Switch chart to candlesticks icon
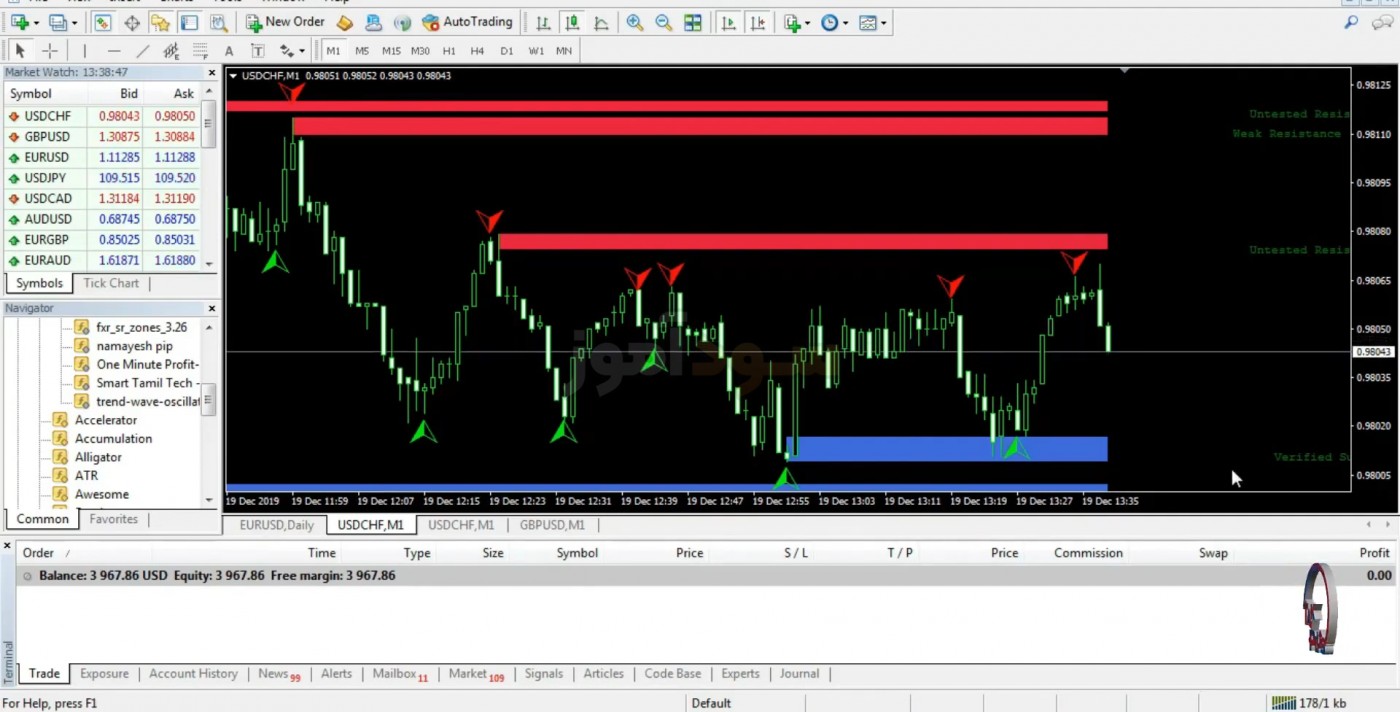Image resolution: width=1400 pixels, height=712 pixels. point(572,22)
